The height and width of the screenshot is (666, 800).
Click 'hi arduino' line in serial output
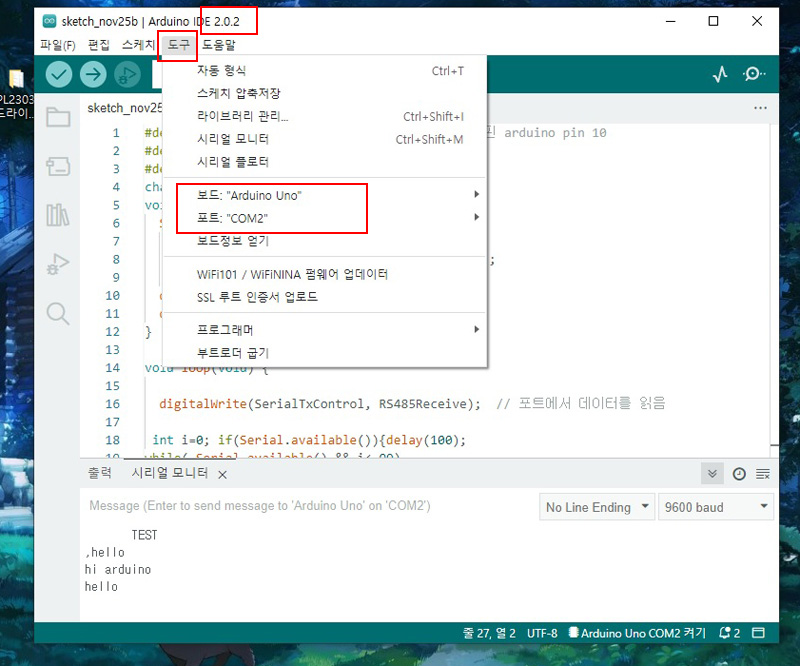coord(118,570)
